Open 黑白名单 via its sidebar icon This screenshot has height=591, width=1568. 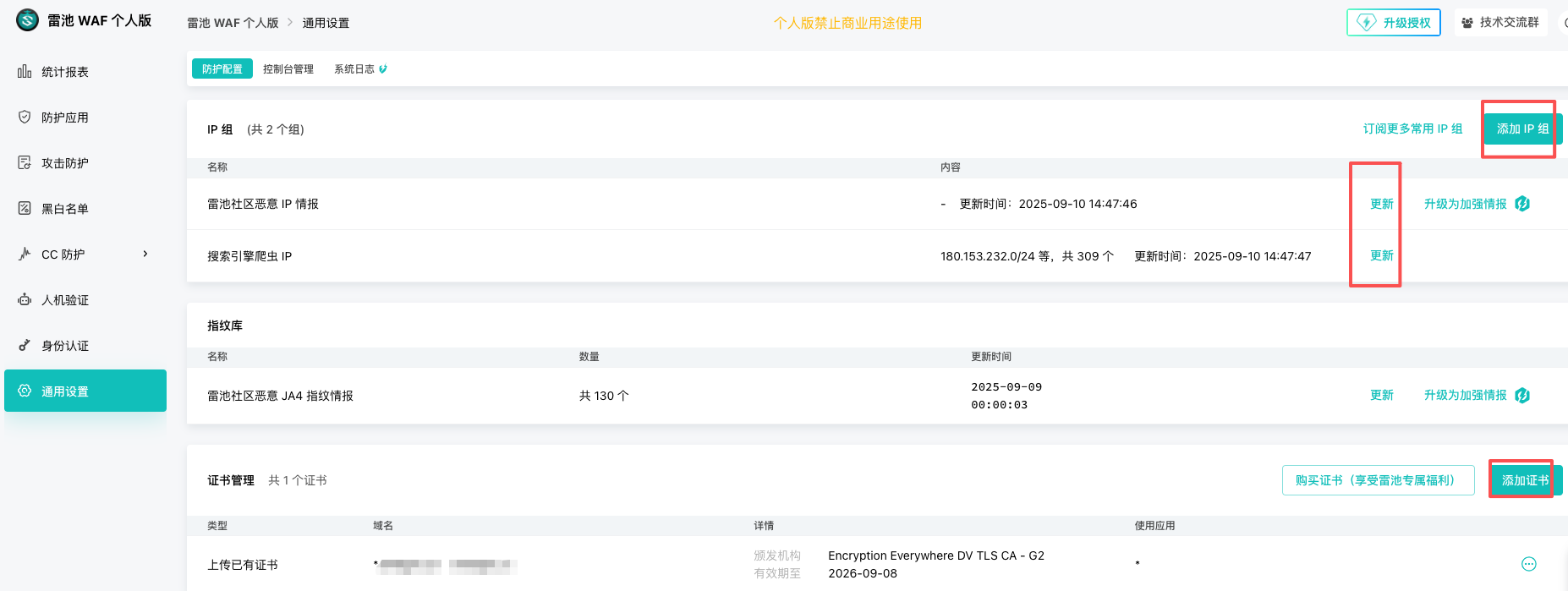pyautogui.click(x=25, y=209)
